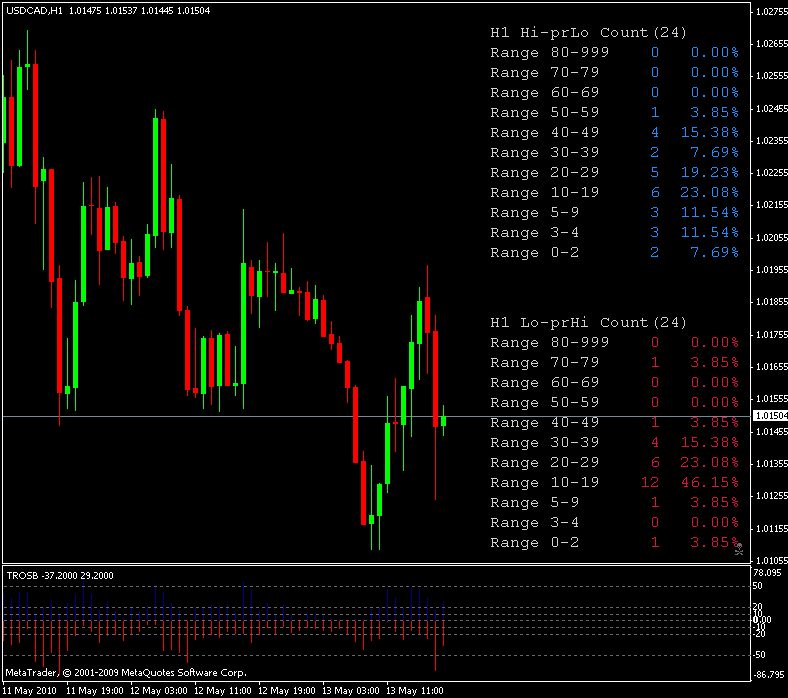This screenshot has width=788, height=698.
Task: Click the '13 May 11:00' time label
Action: pos(415,691)
